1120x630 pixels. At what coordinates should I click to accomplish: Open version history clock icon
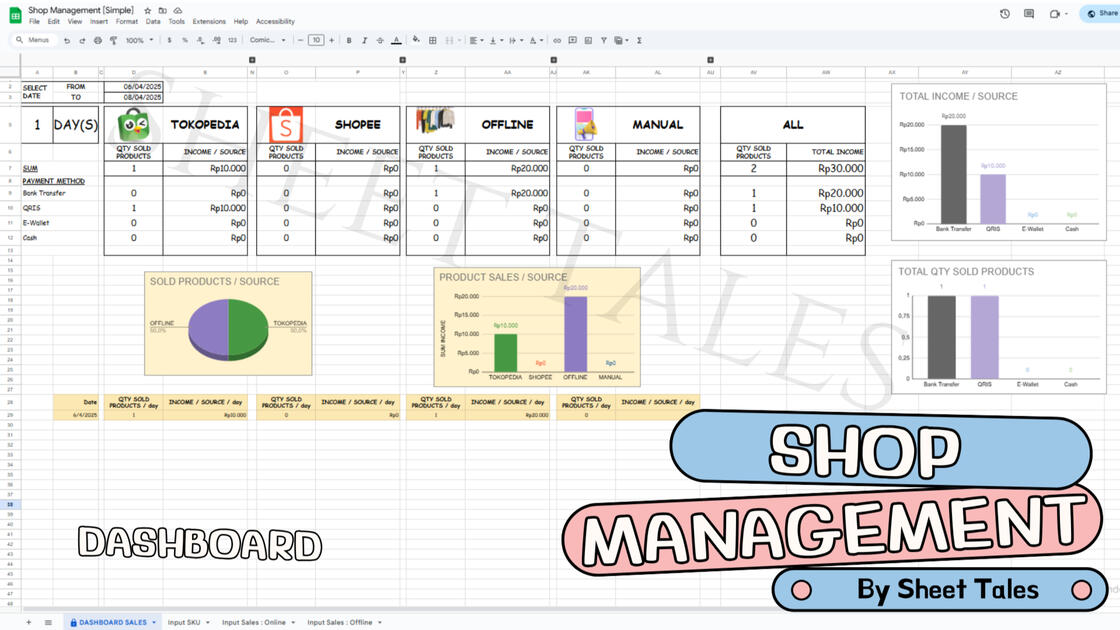pyautogui.click(x=1004, y=14)
